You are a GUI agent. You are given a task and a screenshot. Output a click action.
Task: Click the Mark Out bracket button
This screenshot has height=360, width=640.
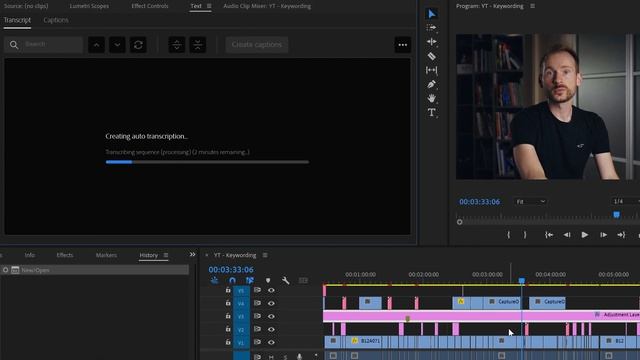(525, 235)
